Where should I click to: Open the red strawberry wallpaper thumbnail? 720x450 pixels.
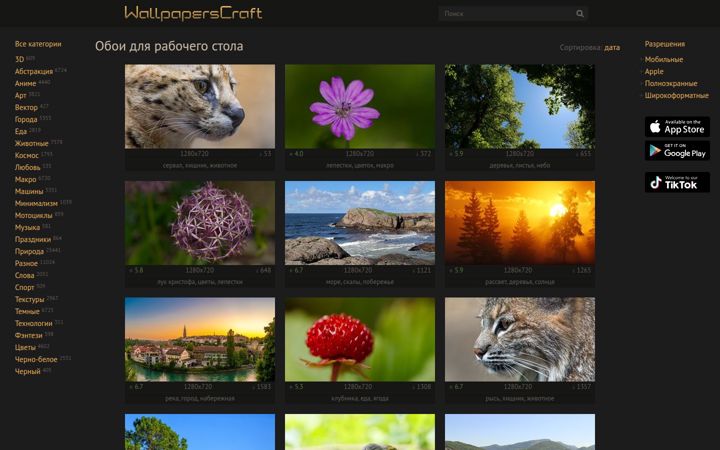click(360, 339)
